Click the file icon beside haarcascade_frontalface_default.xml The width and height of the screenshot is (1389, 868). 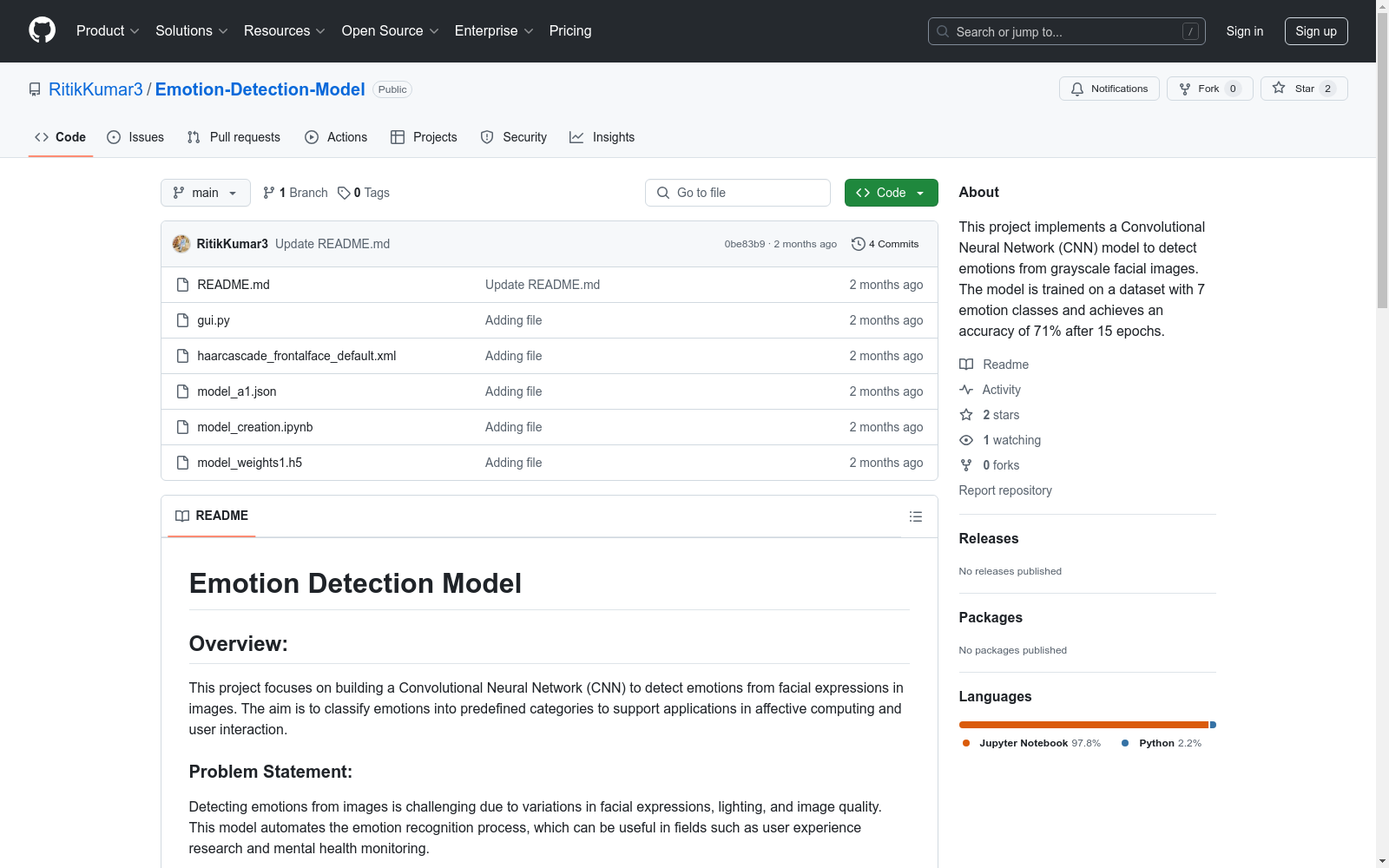[182, 356]
